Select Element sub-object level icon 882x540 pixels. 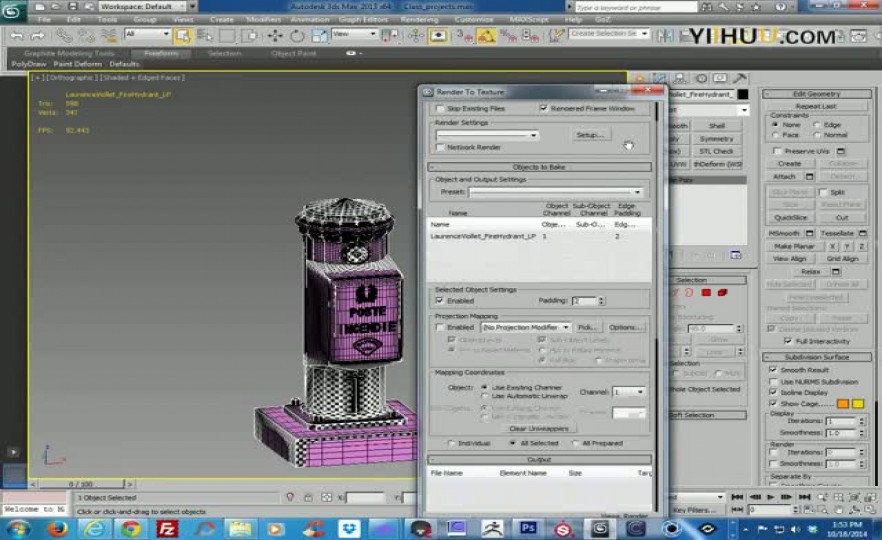(723, 292)
